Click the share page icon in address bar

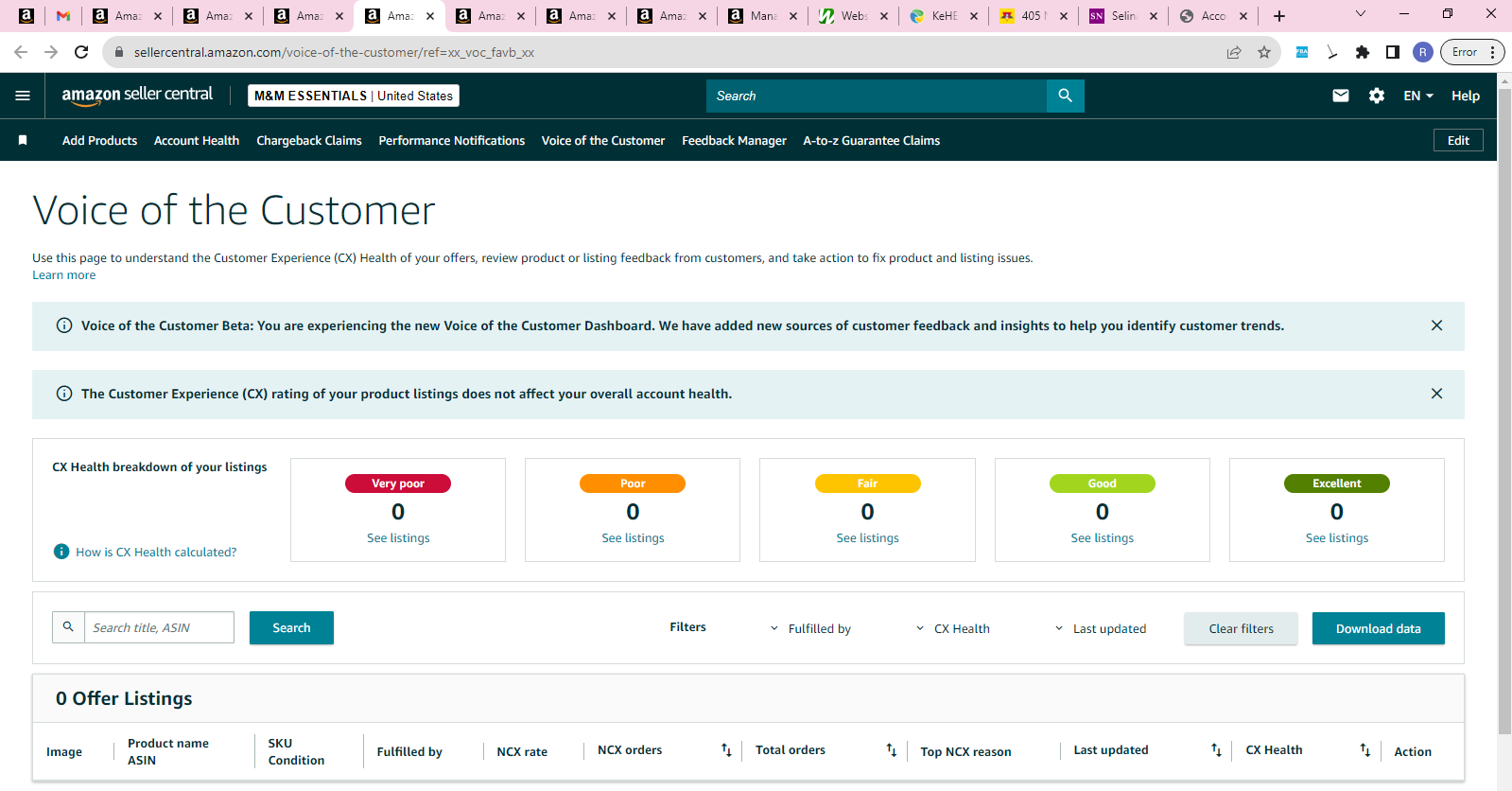point(1234,52)
